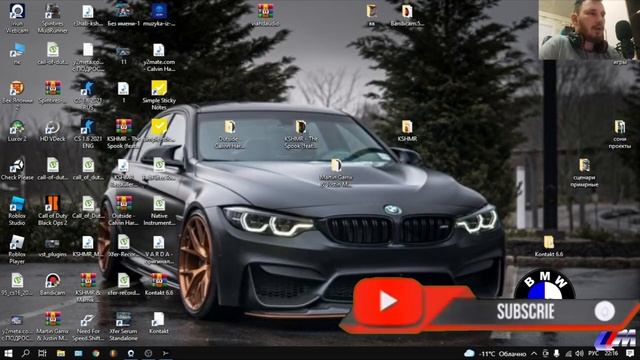Viewport: 640px width, 360px height.
Task: Open the Martin Garrix & Justin M folder
Action: point(336,173)
